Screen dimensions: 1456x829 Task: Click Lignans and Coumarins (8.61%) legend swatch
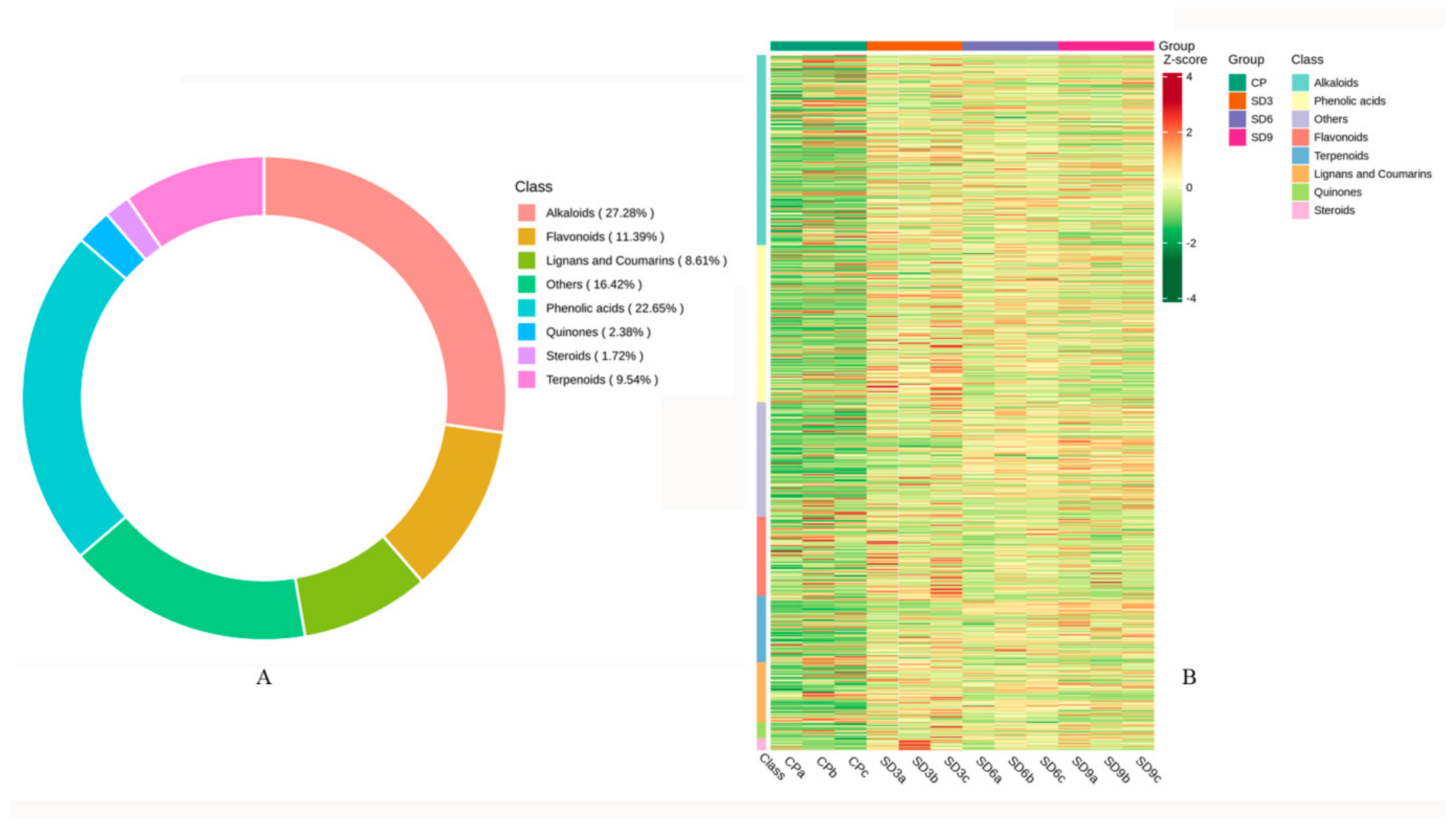526,260
